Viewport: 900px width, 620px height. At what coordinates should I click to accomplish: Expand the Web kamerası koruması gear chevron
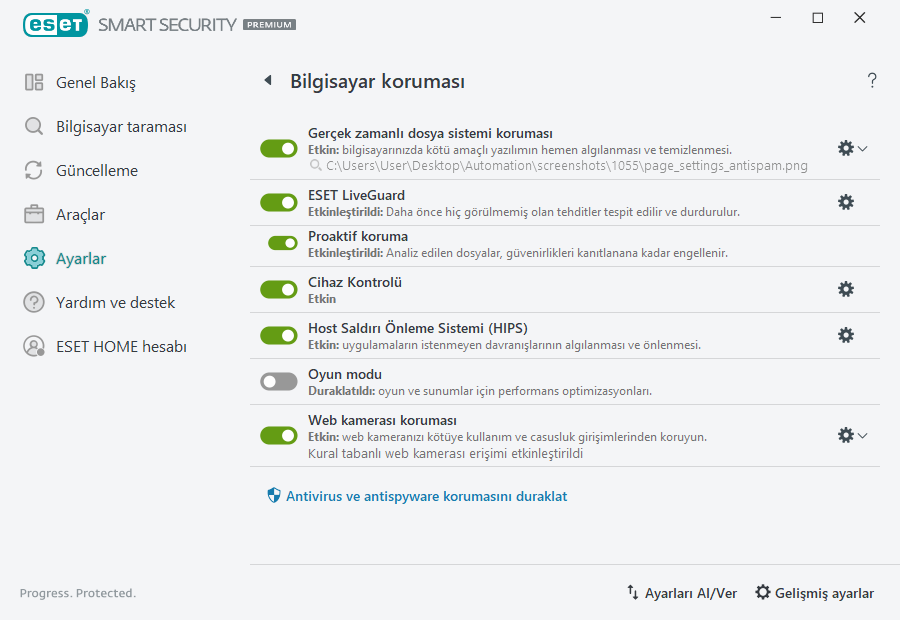[x=862, y=435]
